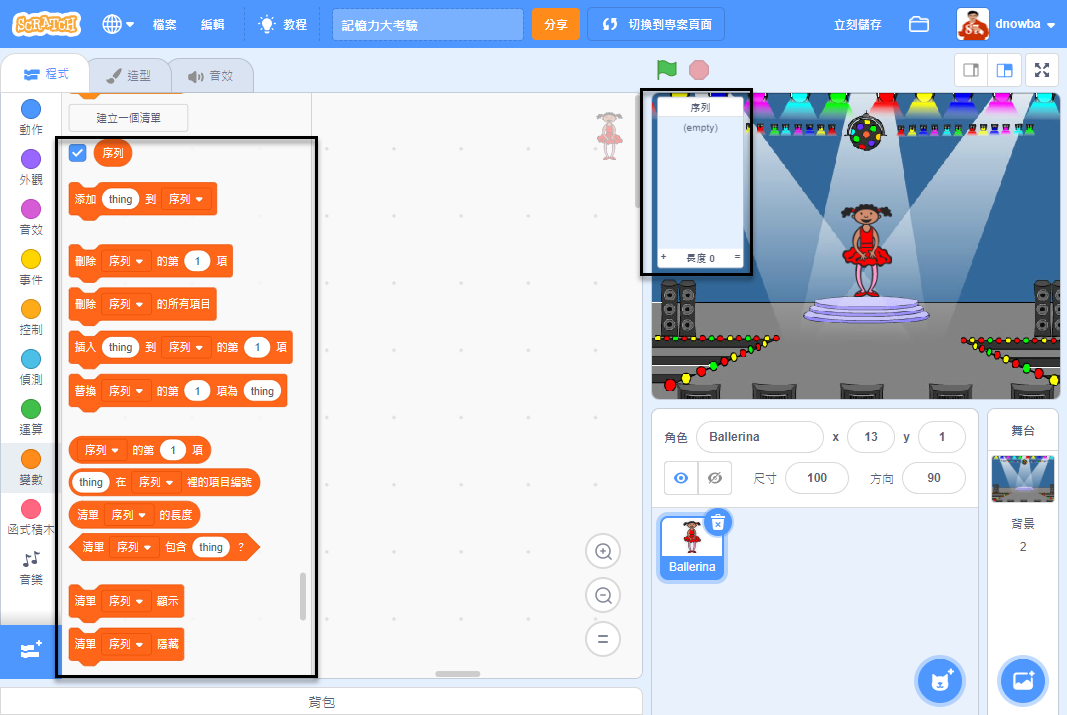Viewport: 1067px width, 715px height.
Task: Enter fullscreen presentation mode
Action: (1041, 70)
